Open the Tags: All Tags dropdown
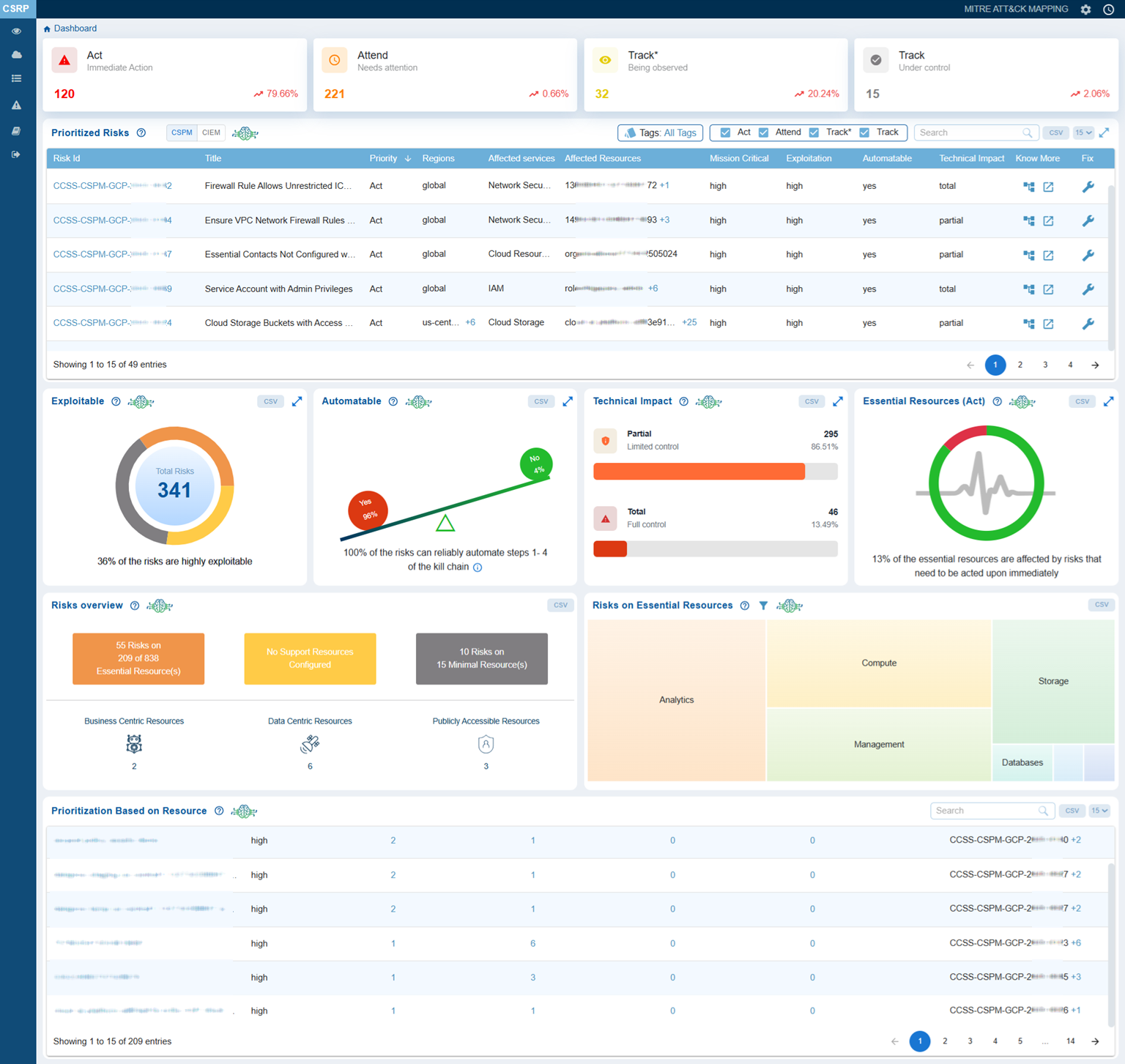This screenshot has width=1125, height=1064. pyautogui.click(x=661, y=133)
